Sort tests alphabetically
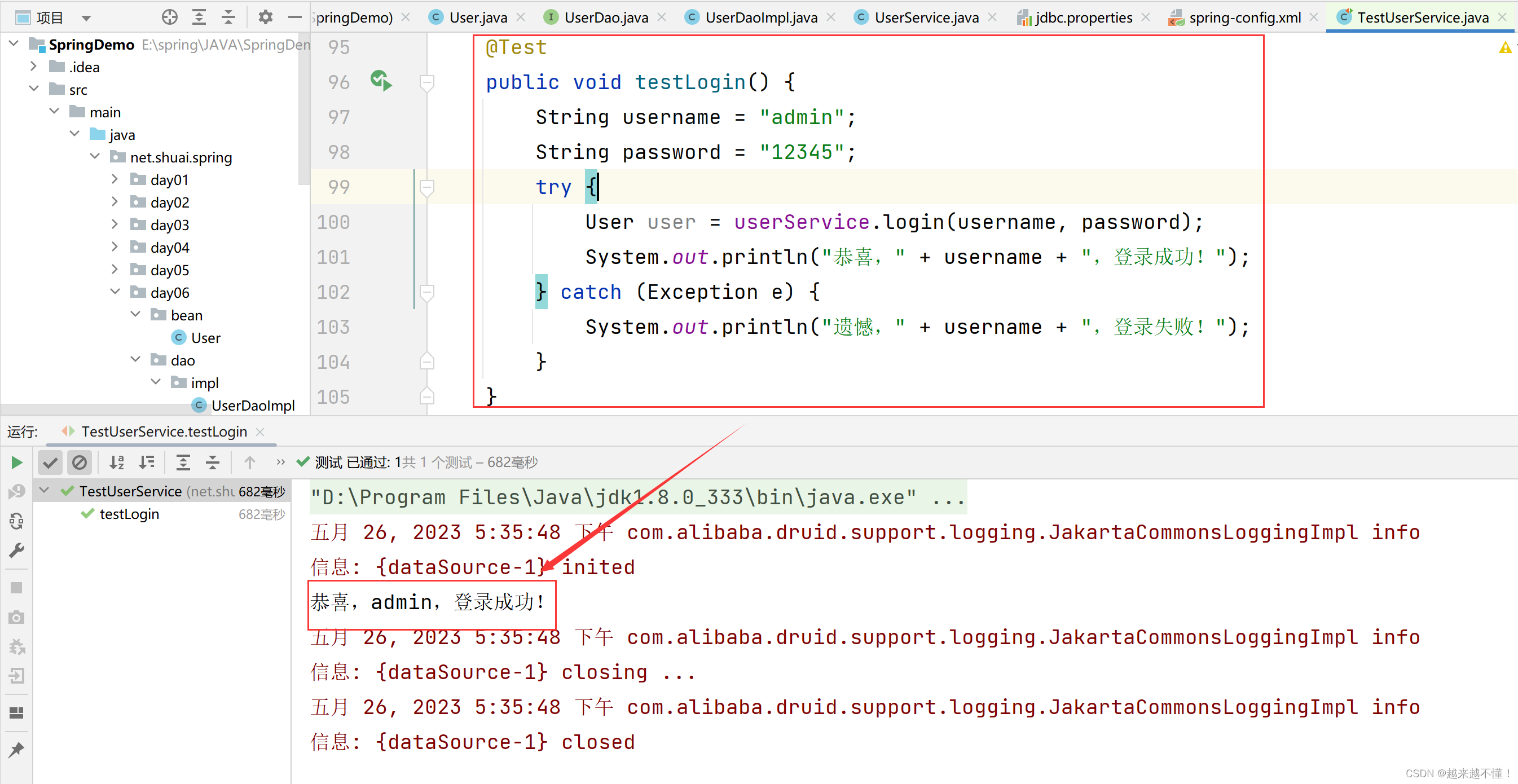 coord(117,463)
